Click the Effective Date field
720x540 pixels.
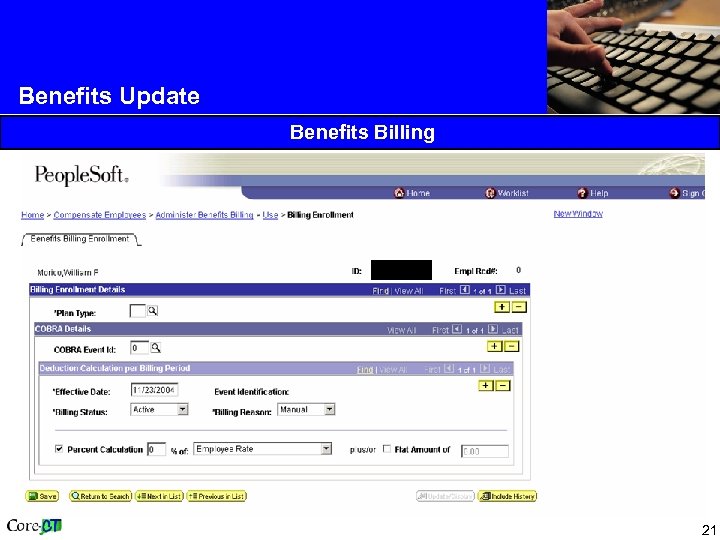pyautogui.click(x=154, y=390)
